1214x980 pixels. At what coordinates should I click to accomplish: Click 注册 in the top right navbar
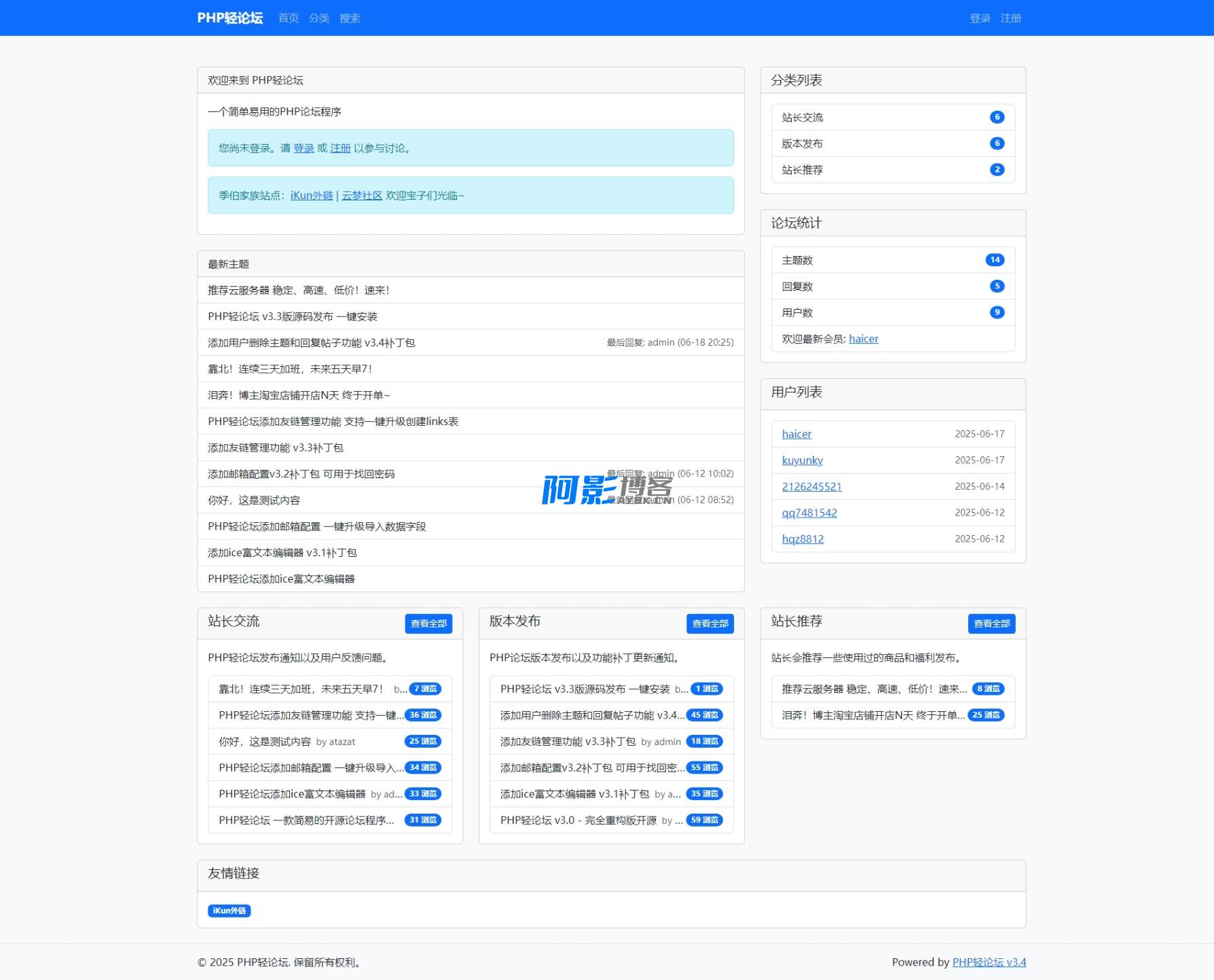coord(1010,18)
